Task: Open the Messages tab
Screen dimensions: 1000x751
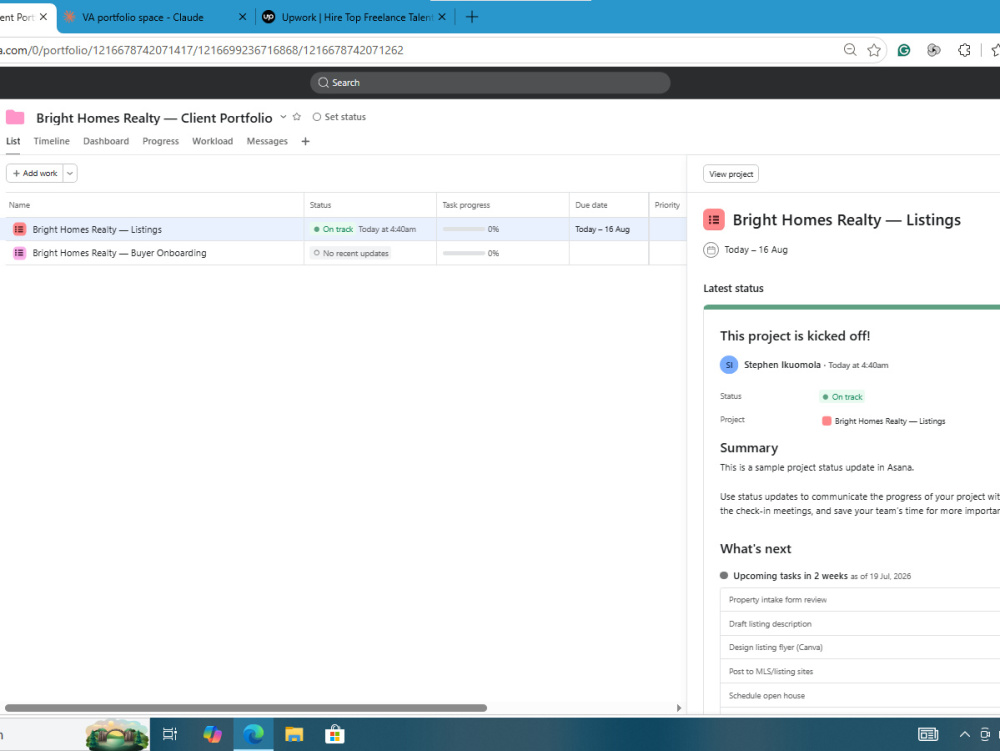Action: coord(267,141)
